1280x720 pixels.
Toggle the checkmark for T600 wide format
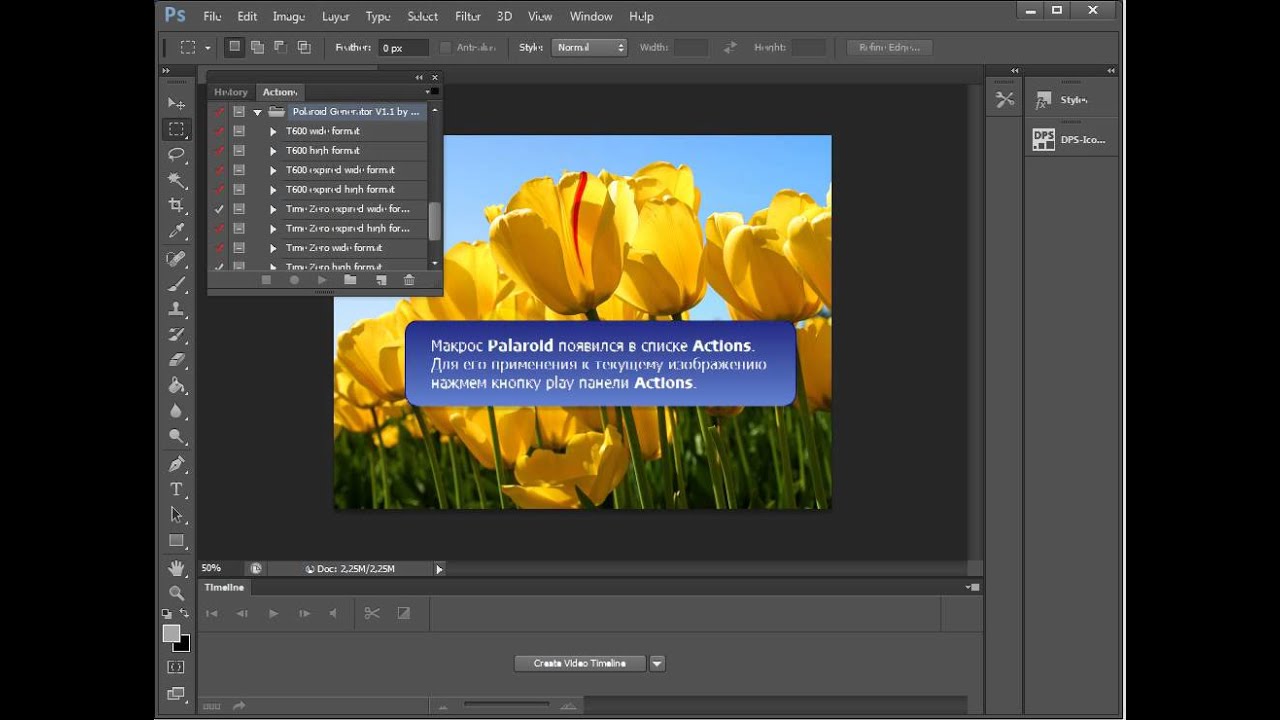(x=219, y=131)
